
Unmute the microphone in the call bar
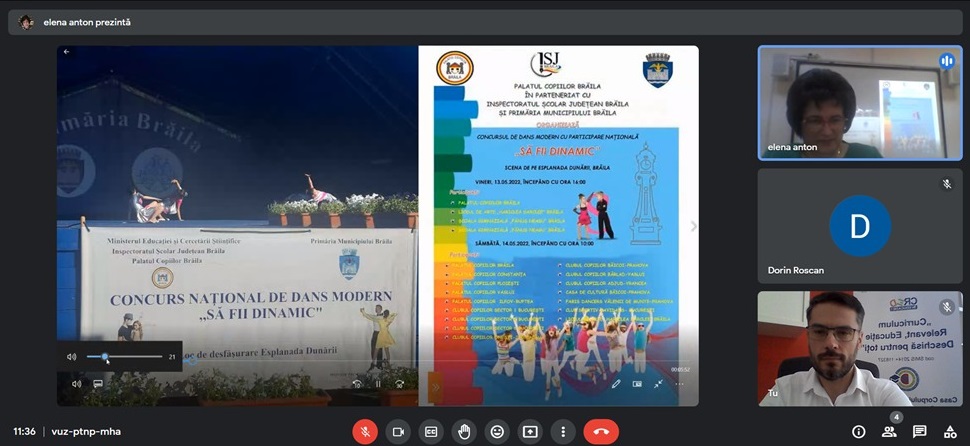tap(367, 431)
